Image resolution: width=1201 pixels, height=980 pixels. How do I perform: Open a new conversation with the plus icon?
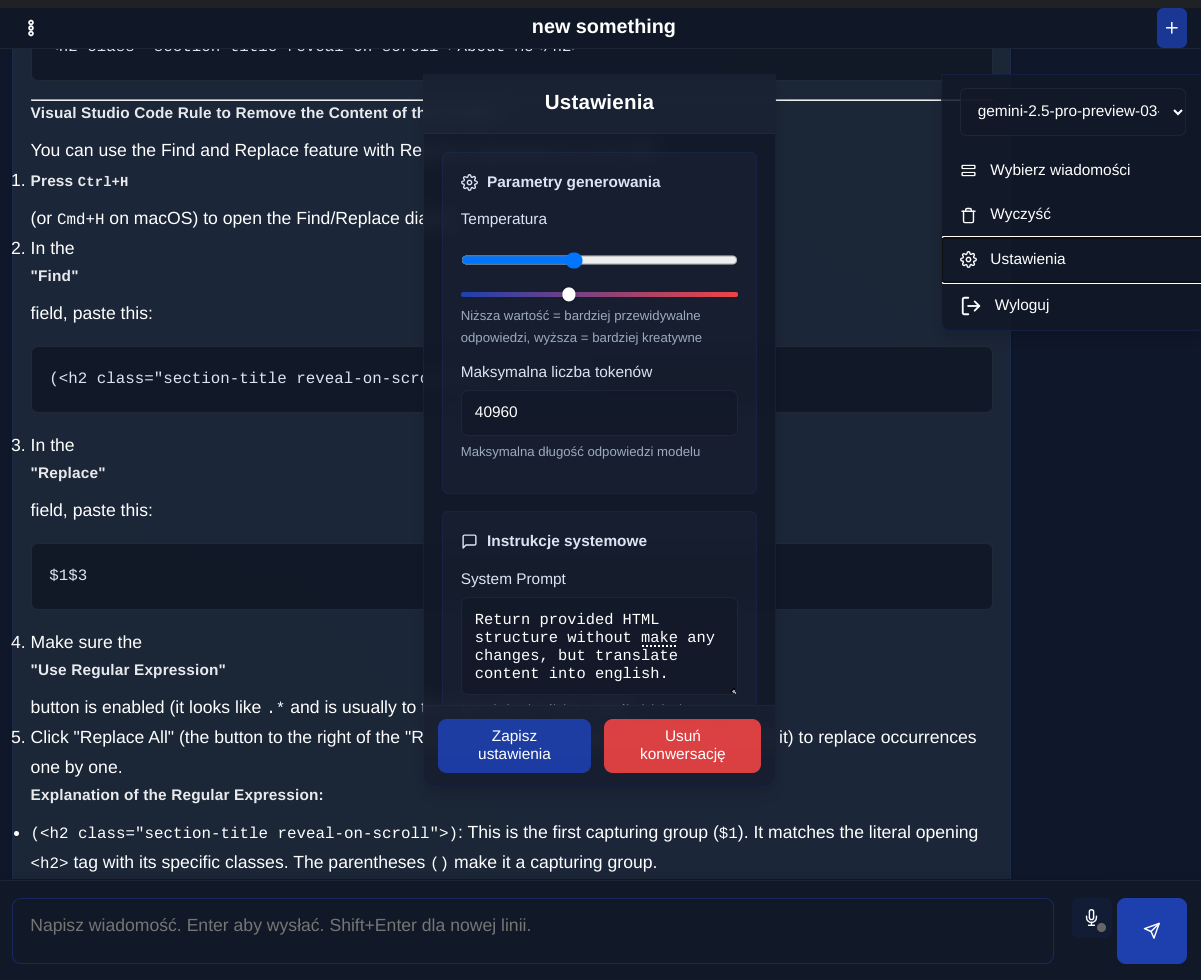(x=1171, y=28)
